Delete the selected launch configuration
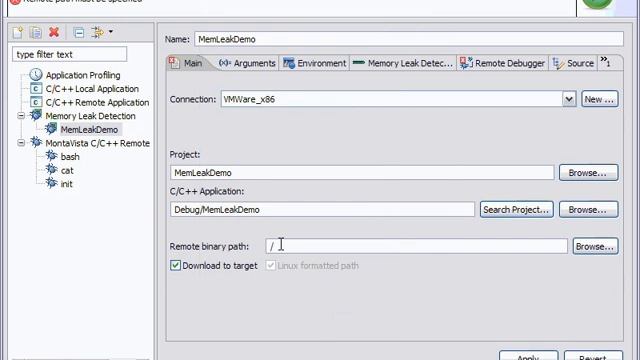This screenshot has width=640, height=360. pyautogui.click(x=54, y=32)
